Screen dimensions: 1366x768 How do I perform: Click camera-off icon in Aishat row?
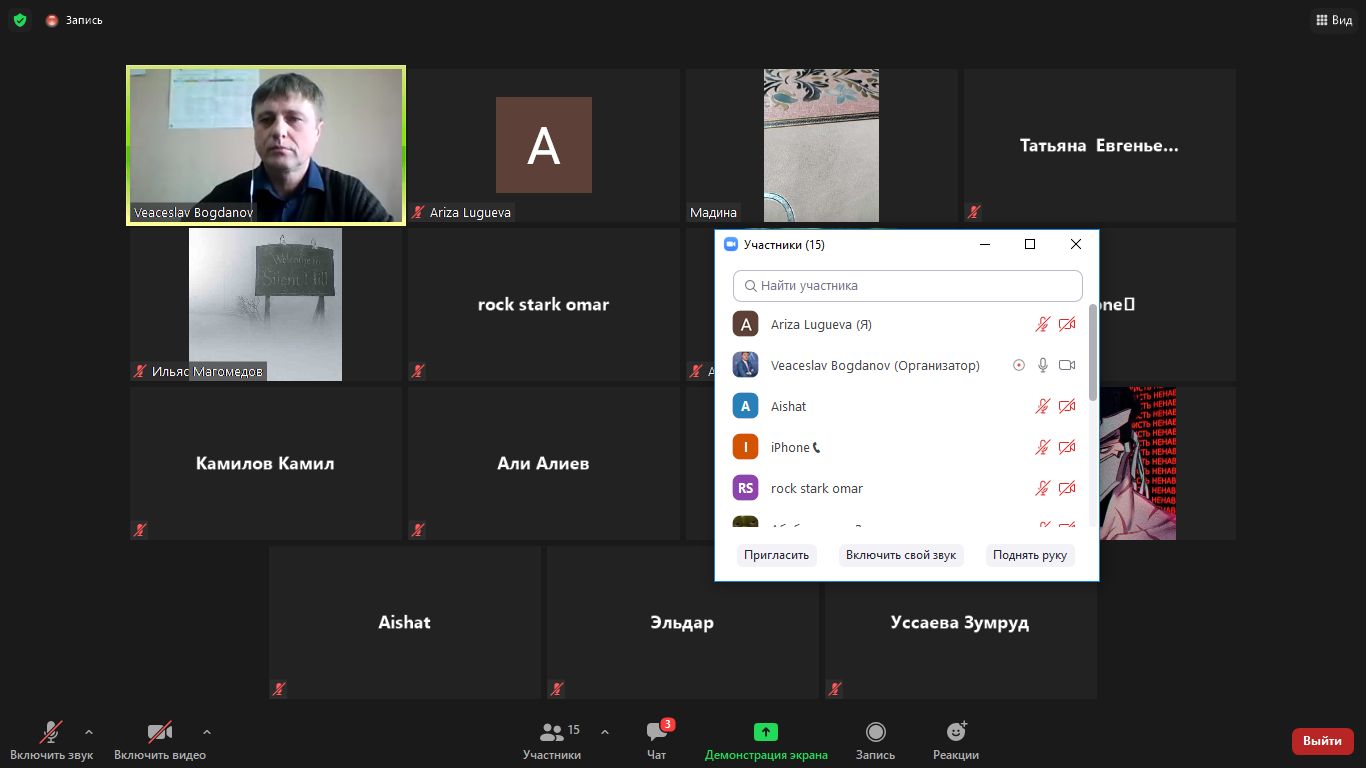click(1067, 406)
